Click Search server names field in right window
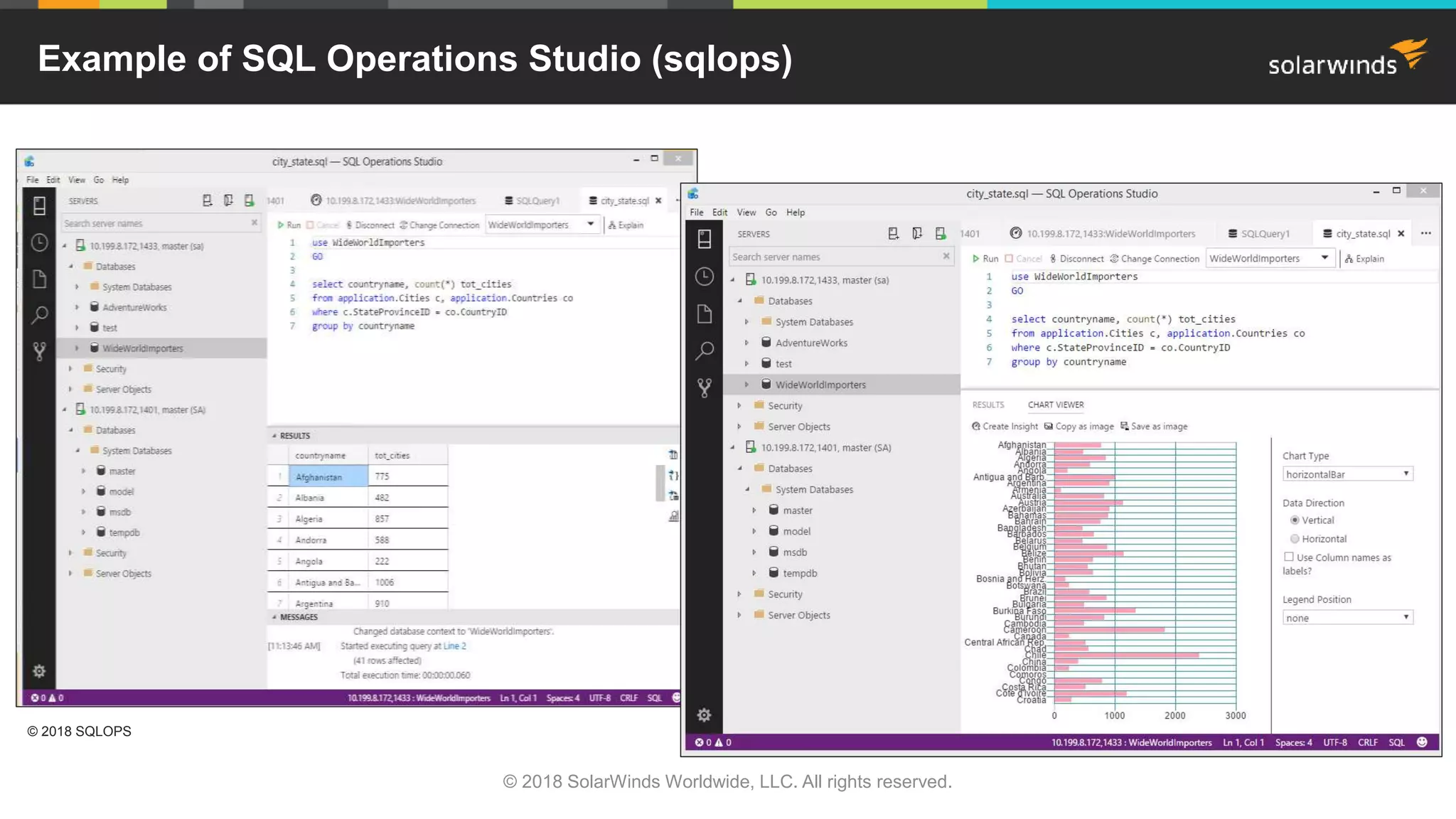Screen dimensions: 1456x819 (x=841, y=257)
